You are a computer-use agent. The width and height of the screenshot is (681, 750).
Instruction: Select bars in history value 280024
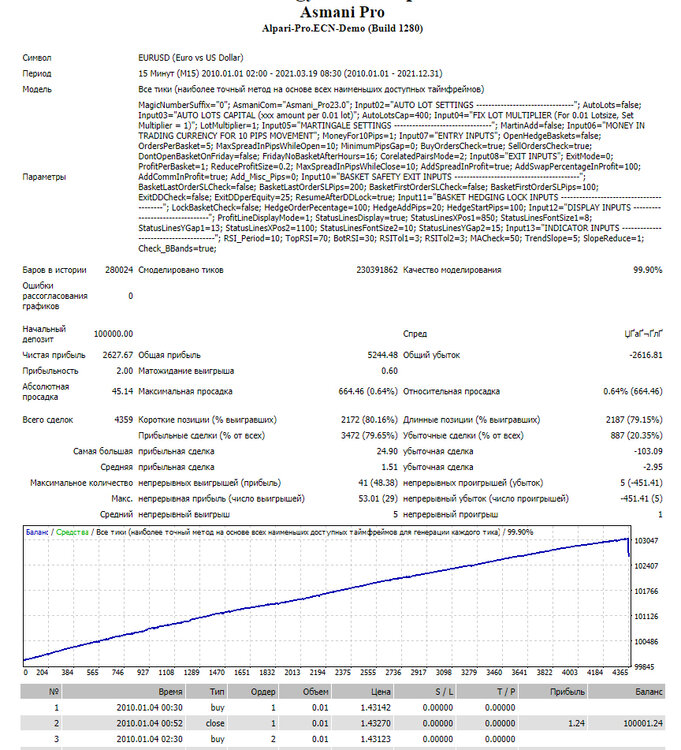pyautogui.click(x=119, y=270)
